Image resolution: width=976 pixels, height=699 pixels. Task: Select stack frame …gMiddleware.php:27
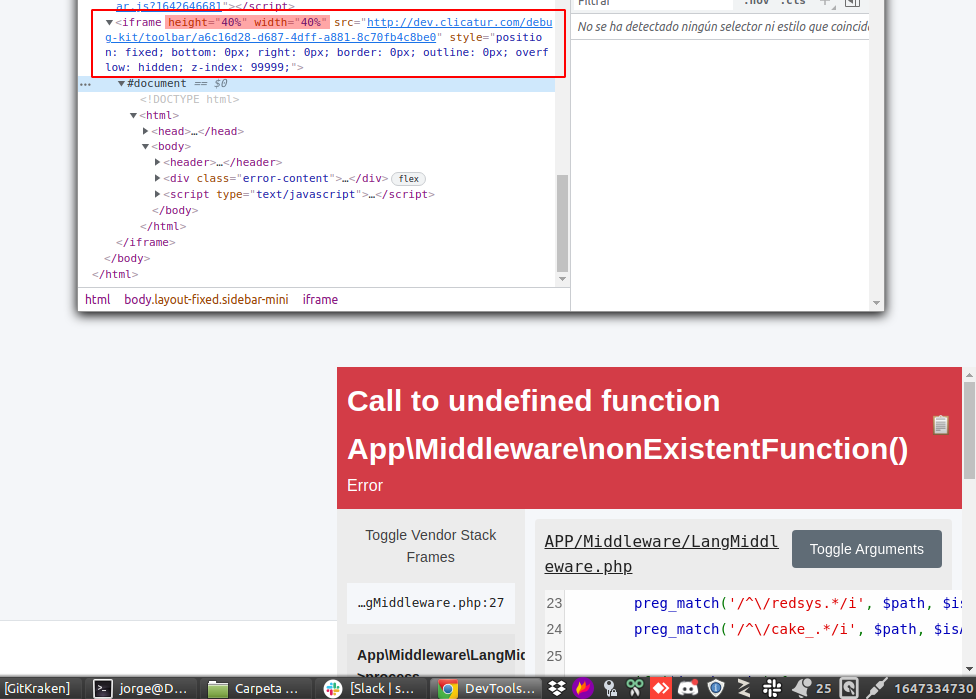[x=431, y=603]
